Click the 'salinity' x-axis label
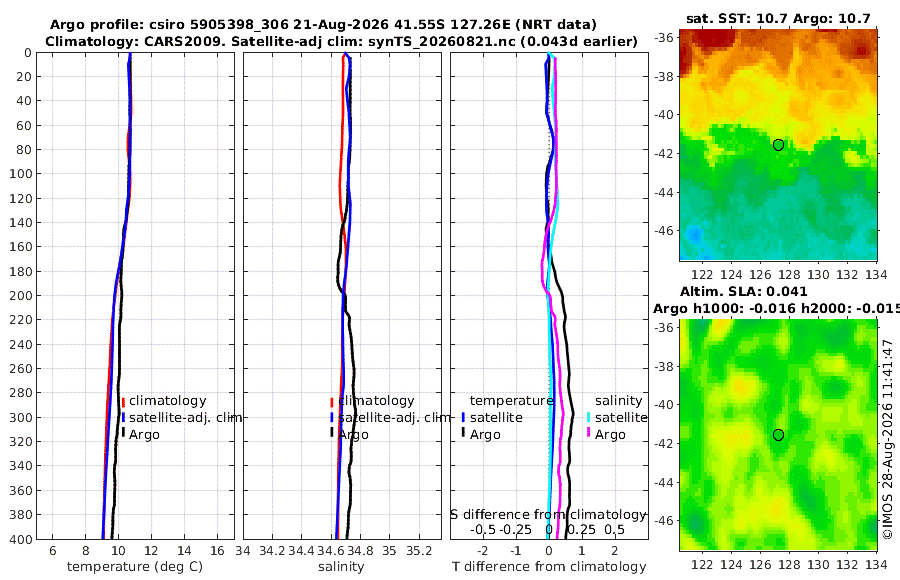 342,567
